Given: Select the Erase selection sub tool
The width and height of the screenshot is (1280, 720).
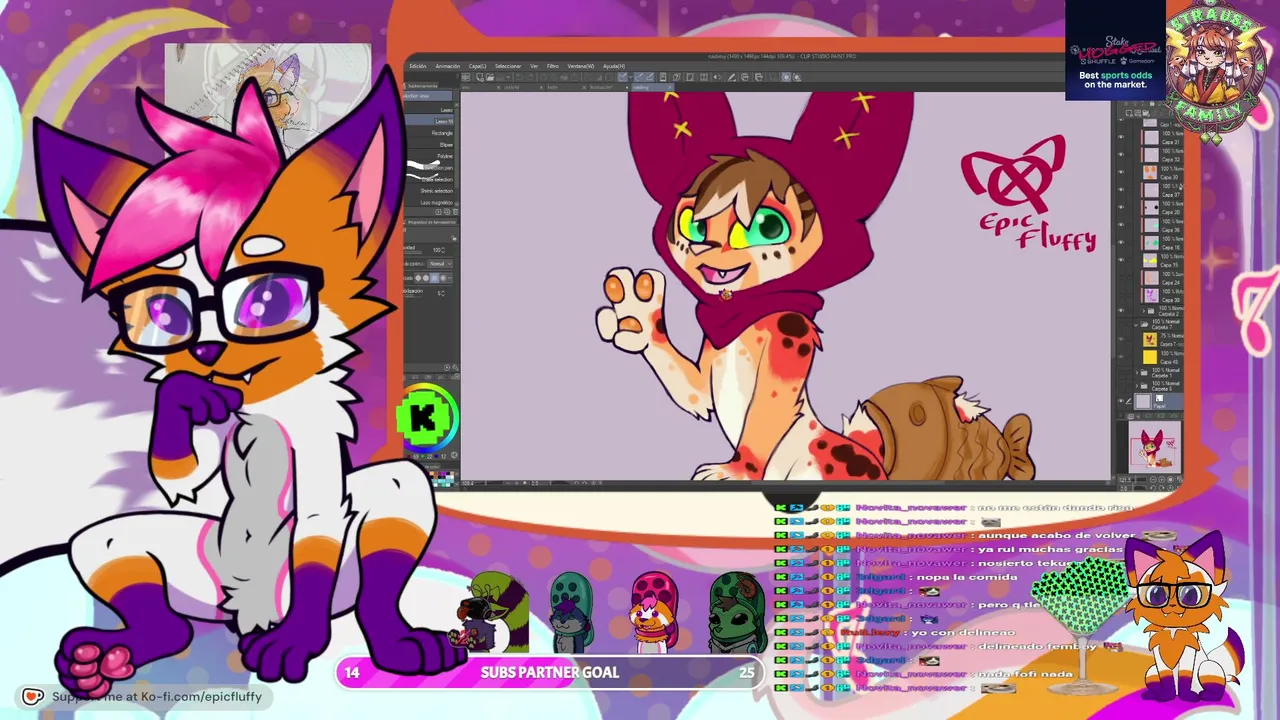Looking at the screenshot, I should pyautogui.click(x=432, y=179).
